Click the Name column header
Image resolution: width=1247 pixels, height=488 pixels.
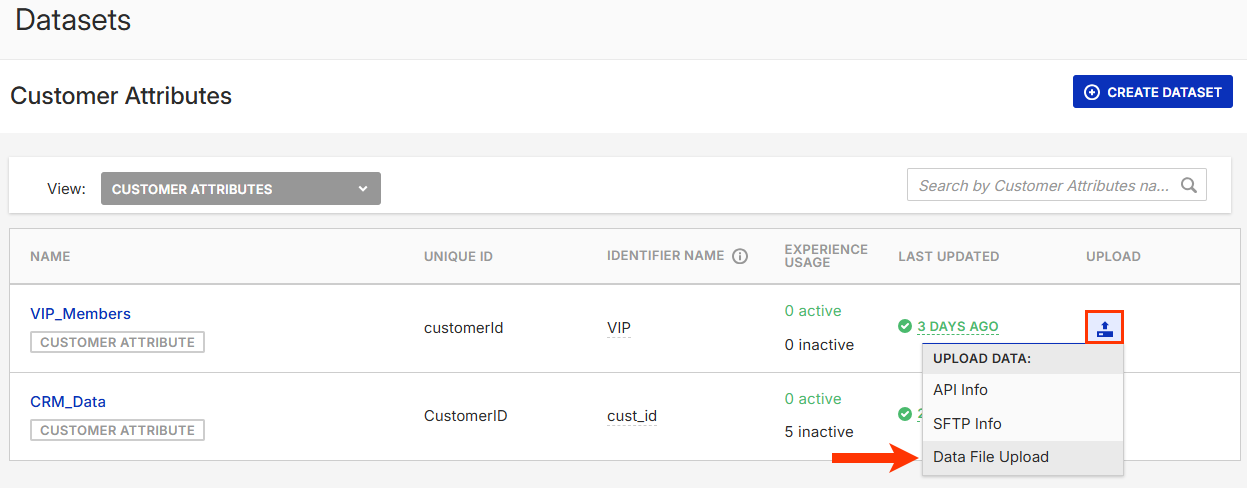(x=50, y=256)
